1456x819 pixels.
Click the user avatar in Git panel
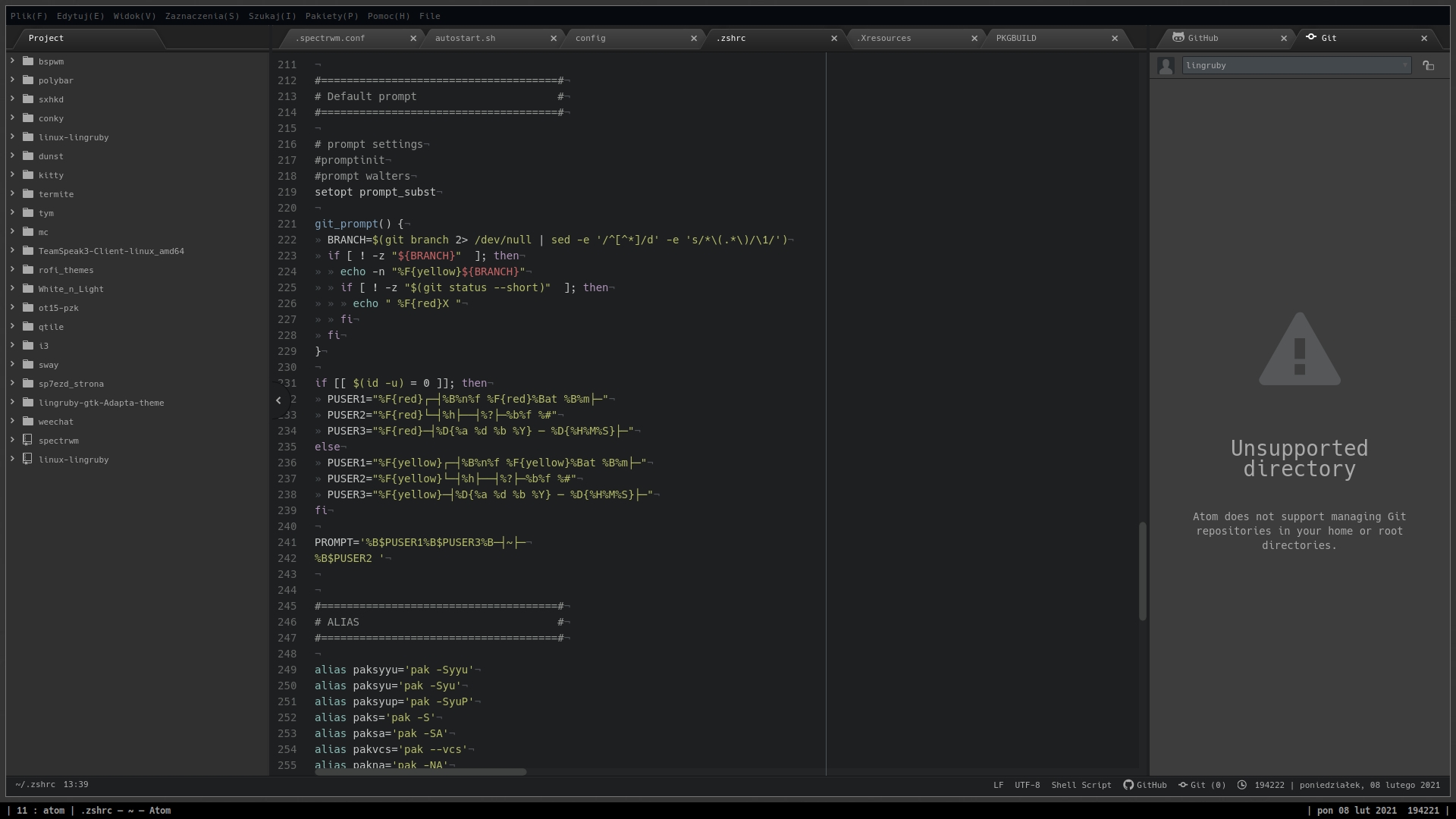pyautogui.click(x=1166, y=66)
